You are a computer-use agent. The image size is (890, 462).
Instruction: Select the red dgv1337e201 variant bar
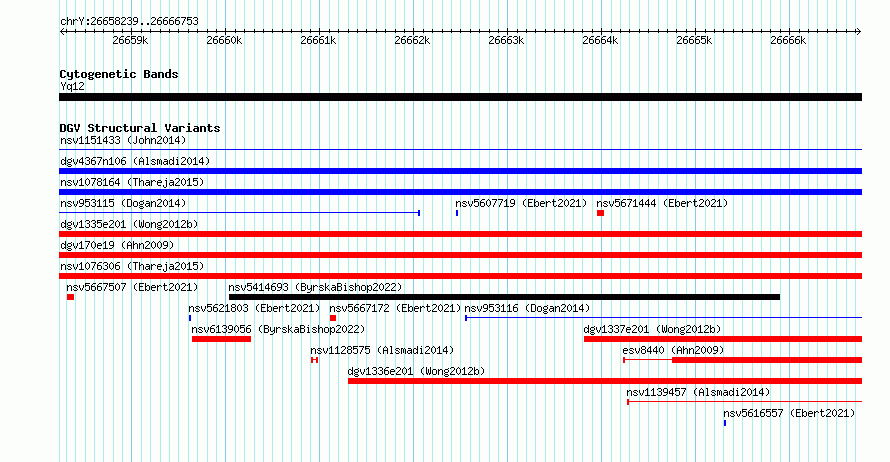[723, 339]
